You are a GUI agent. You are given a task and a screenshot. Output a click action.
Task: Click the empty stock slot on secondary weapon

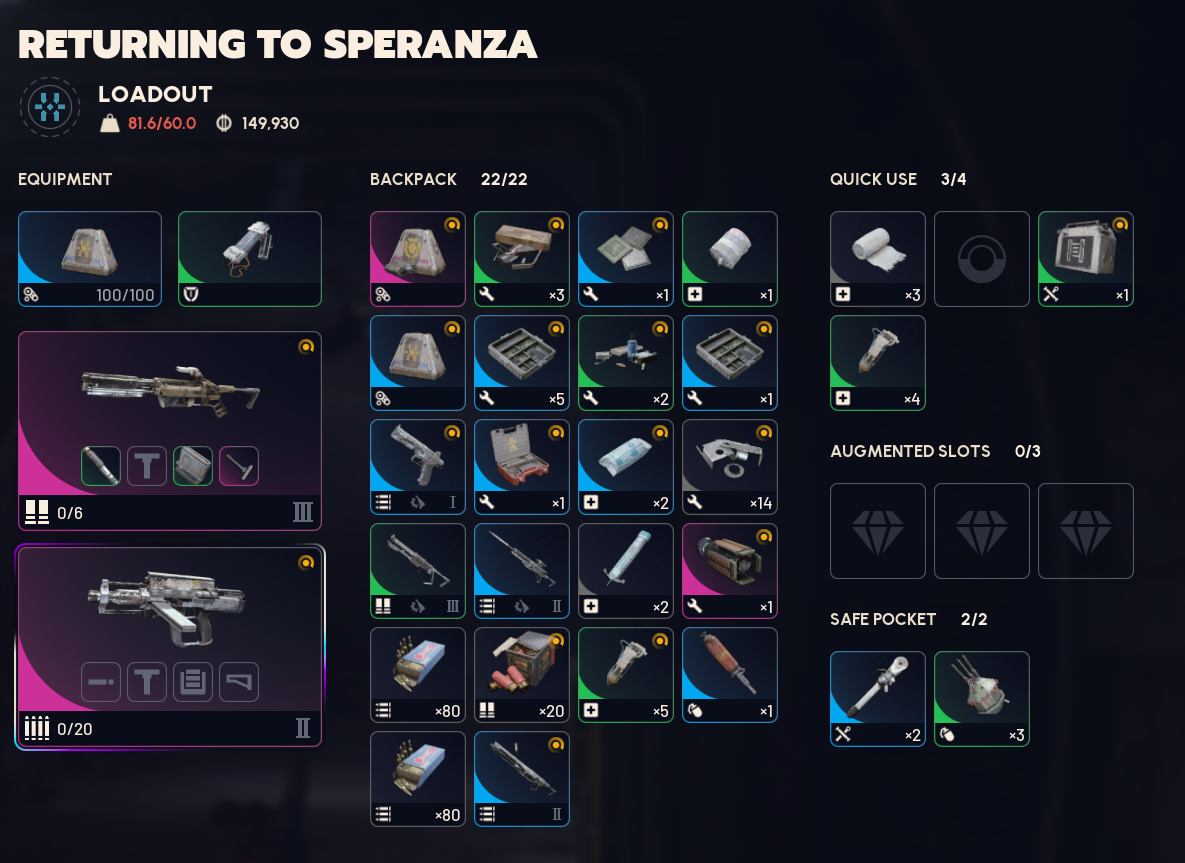tap(239, 682)
